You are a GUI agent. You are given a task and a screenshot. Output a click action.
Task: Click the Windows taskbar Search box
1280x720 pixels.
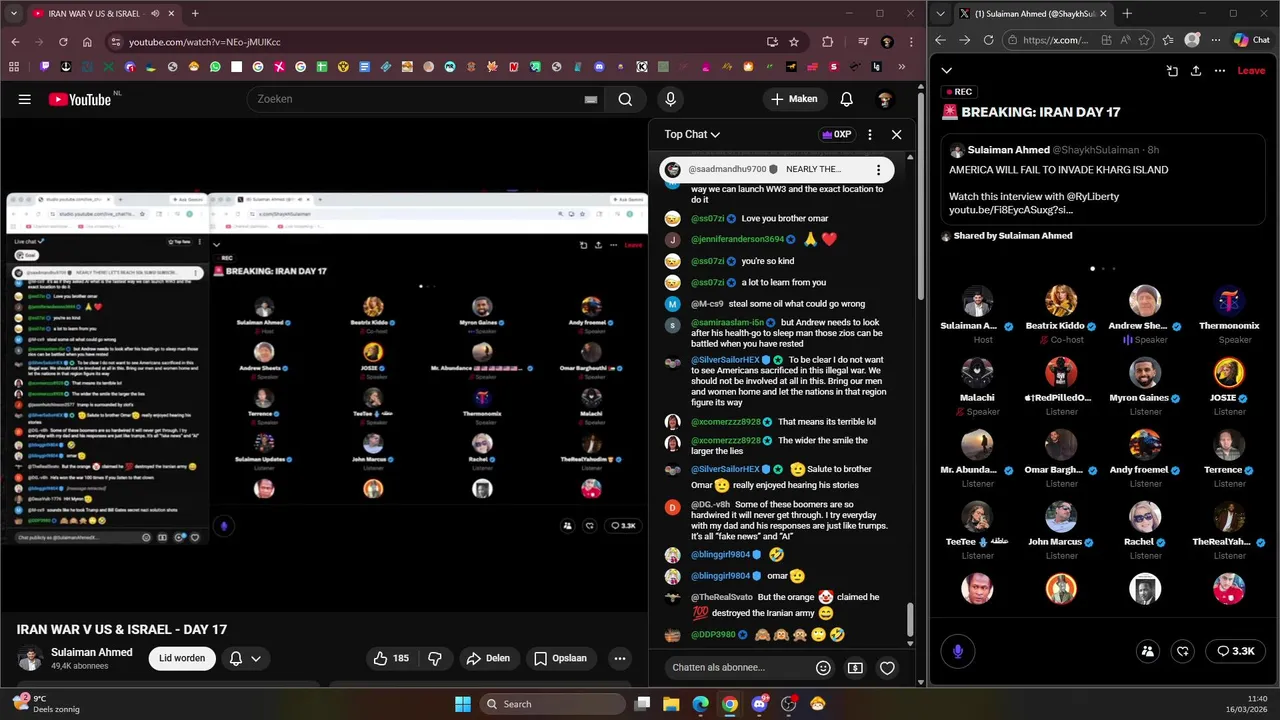coord(553,704)
